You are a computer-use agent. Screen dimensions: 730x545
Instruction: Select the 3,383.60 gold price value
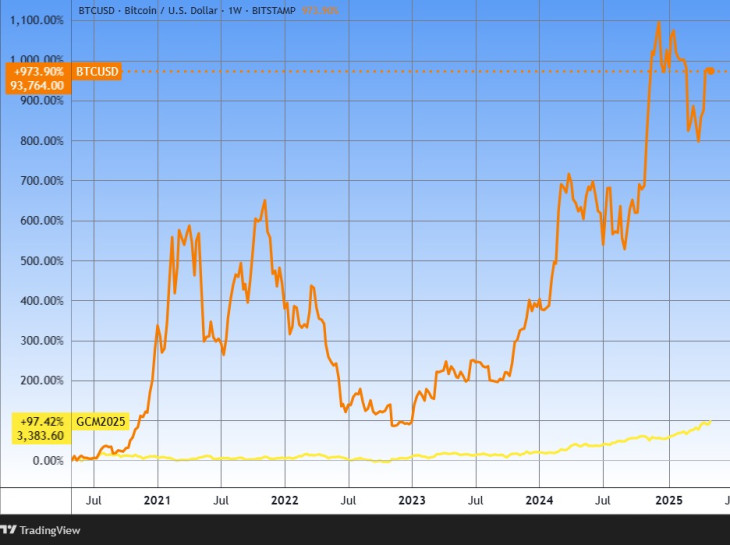[41, 436]
